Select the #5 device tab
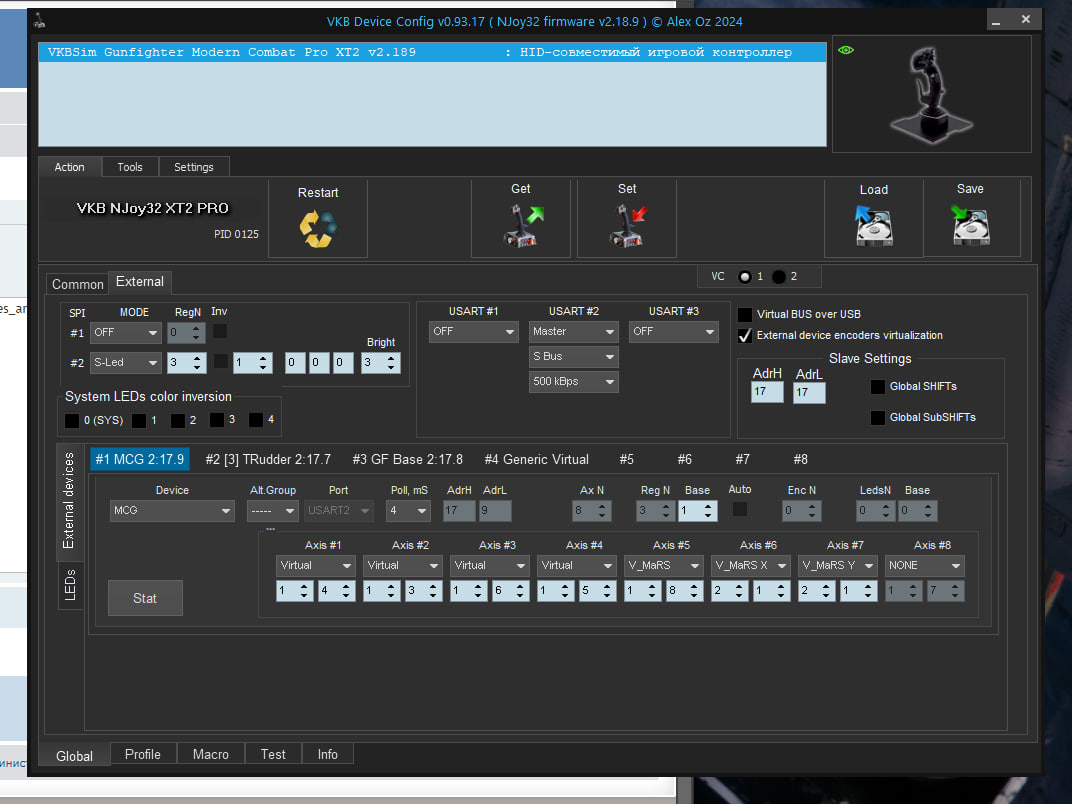1072x804 pixels. 626,459
